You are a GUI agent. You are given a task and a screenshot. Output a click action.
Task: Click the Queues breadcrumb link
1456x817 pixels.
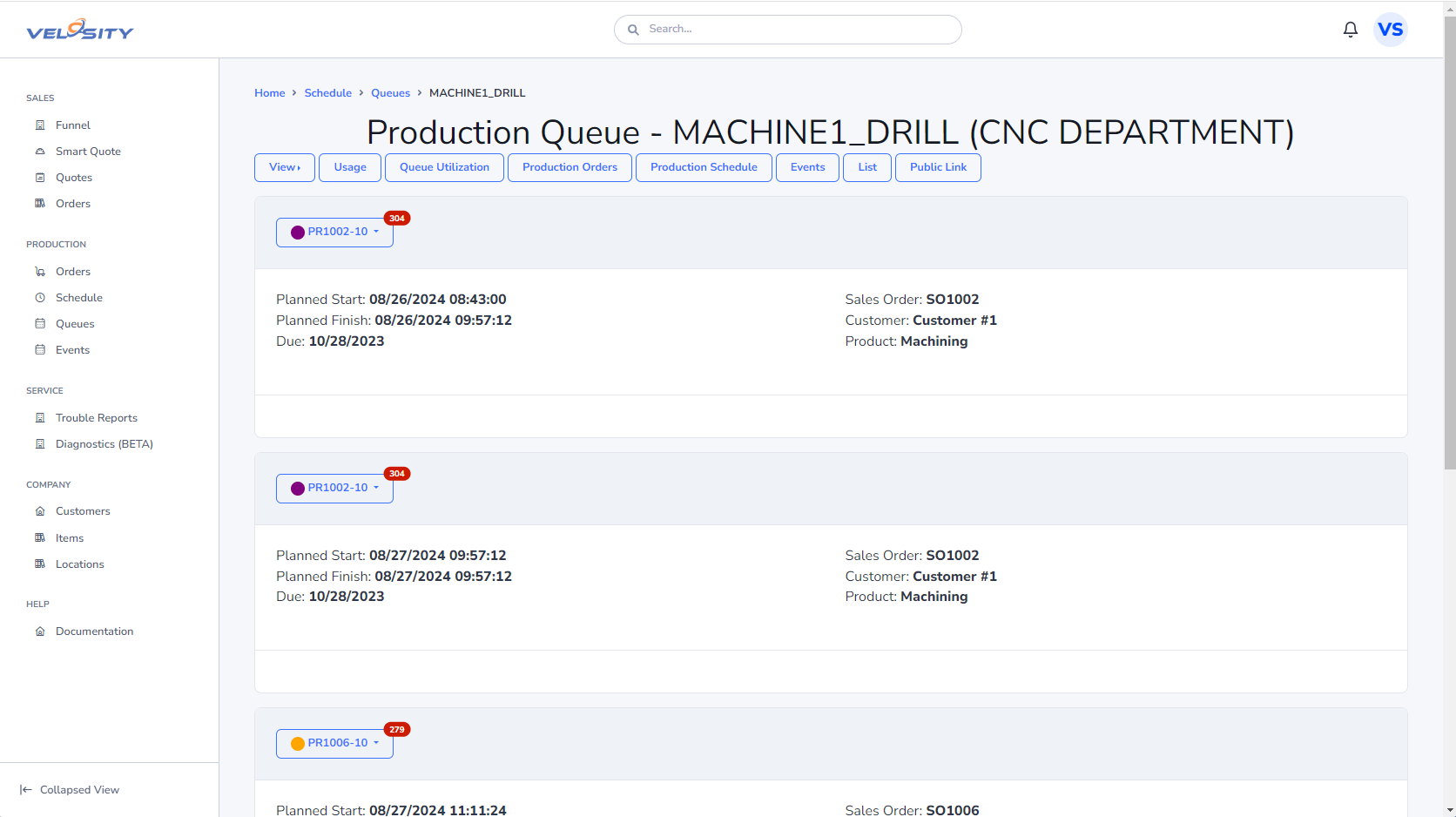click(390, 93)
